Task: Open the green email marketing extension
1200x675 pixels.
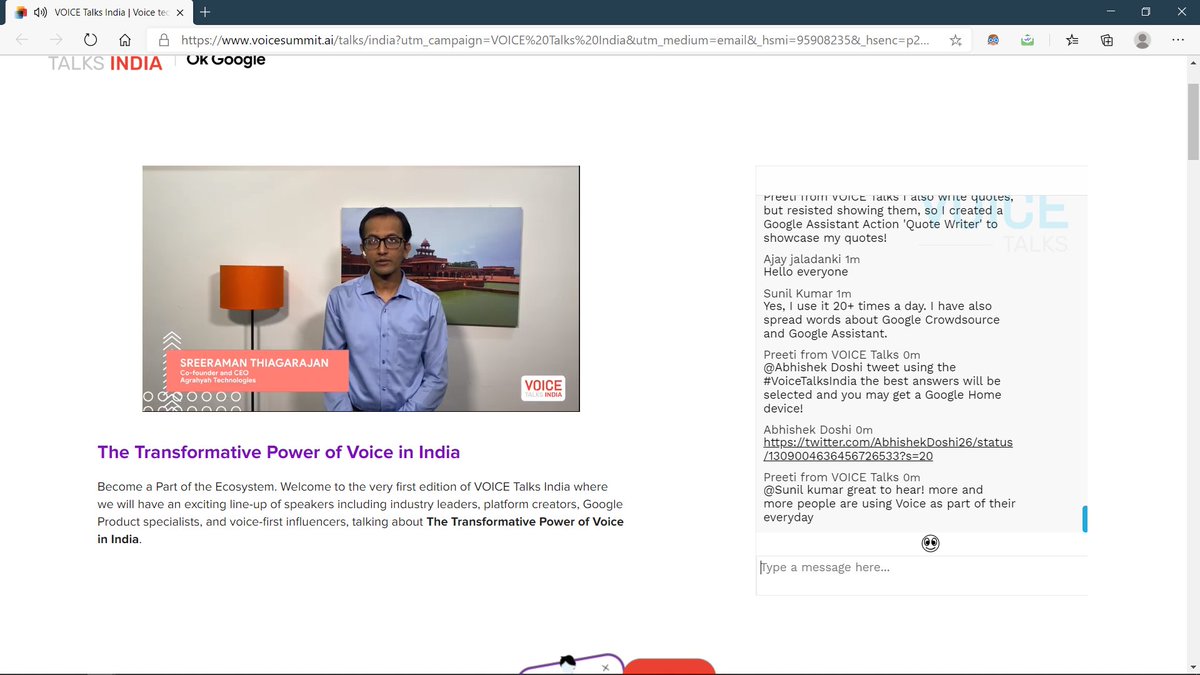Action: pyautogui.click(x=1027, y=40)
